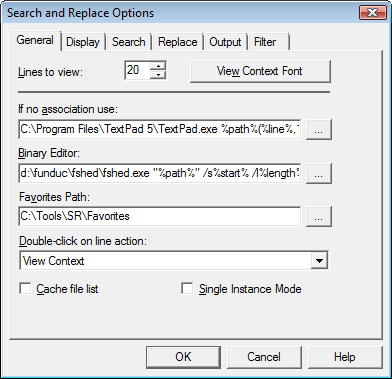
Task: Select the Filter tab
Action: [268, 42]
